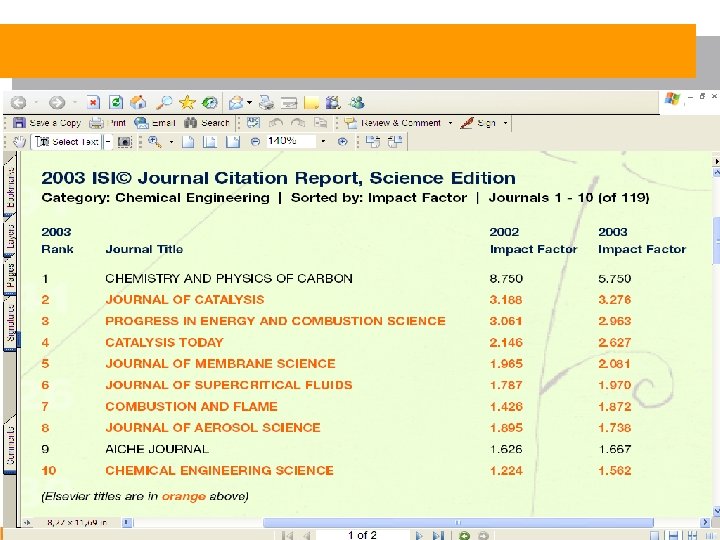The height and width of the screenshot is (540, 720).
Task: Activate the Select Text tool
Action: (x=67, y=142)
